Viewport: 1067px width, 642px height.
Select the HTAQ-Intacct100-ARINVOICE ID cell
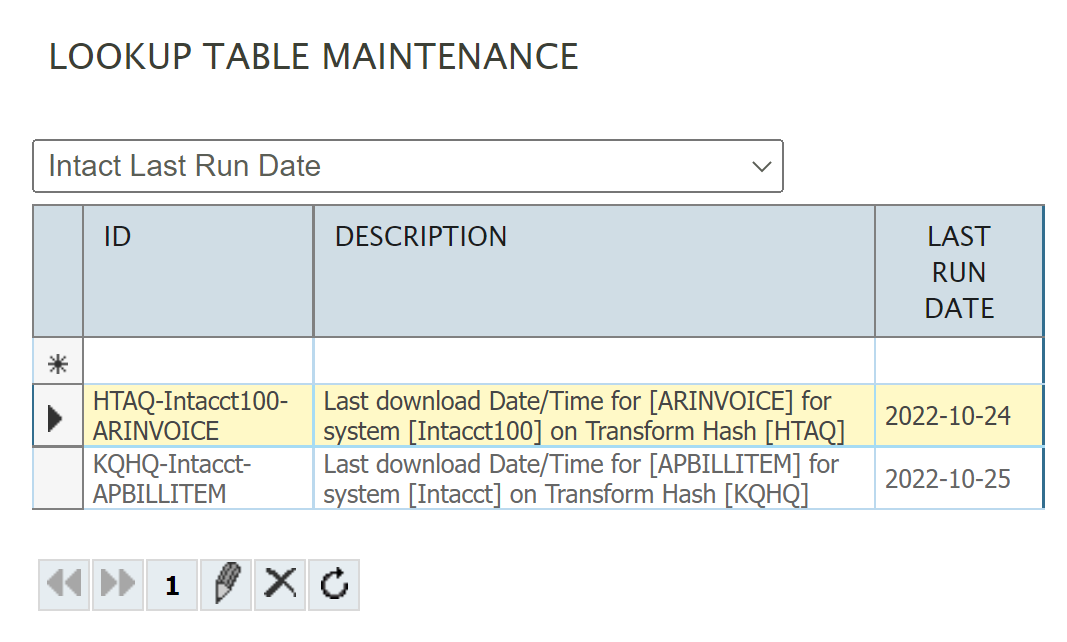[x=198, y=416]
